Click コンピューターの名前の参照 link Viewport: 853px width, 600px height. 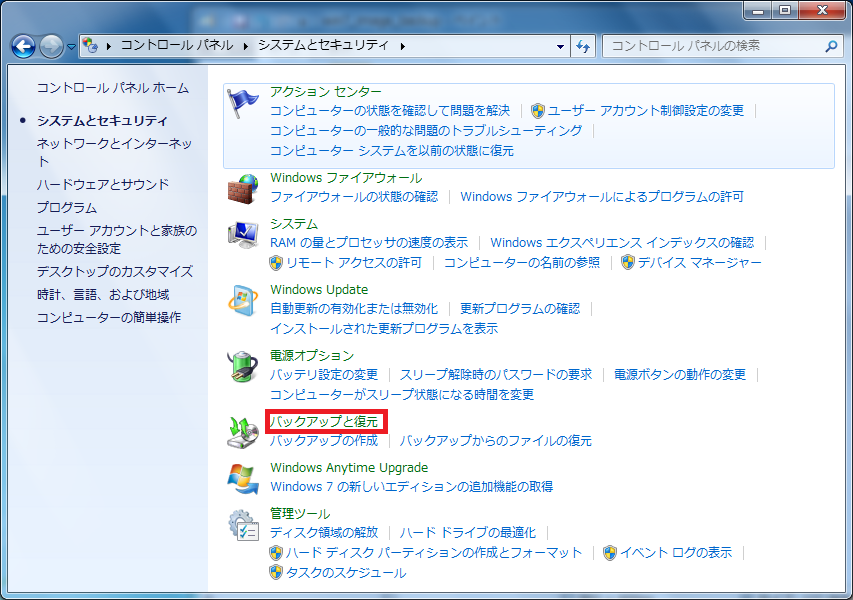pos(522,263)
